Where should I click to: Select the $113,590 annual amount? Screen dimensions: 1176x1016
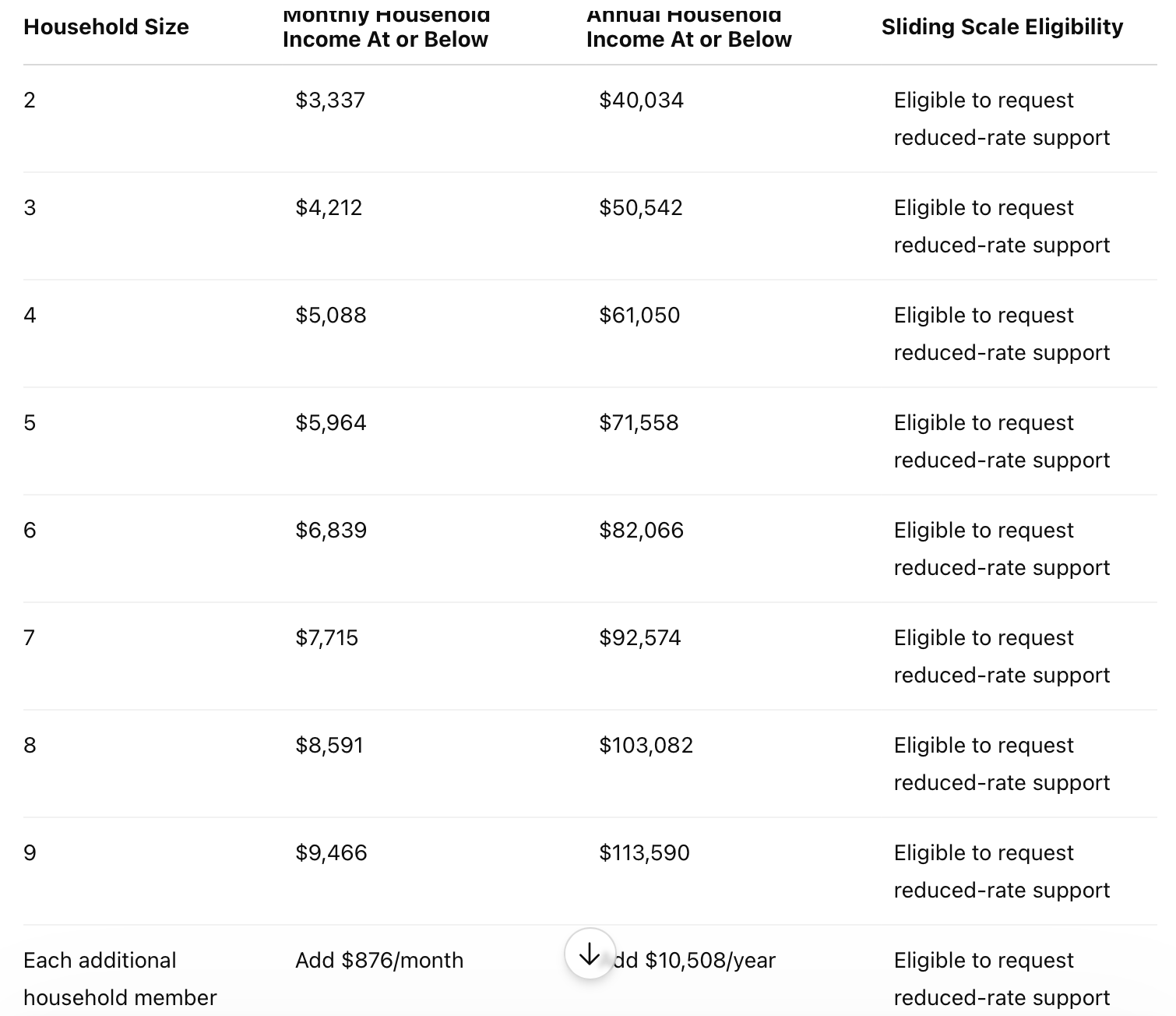click(x=644, y=853)
